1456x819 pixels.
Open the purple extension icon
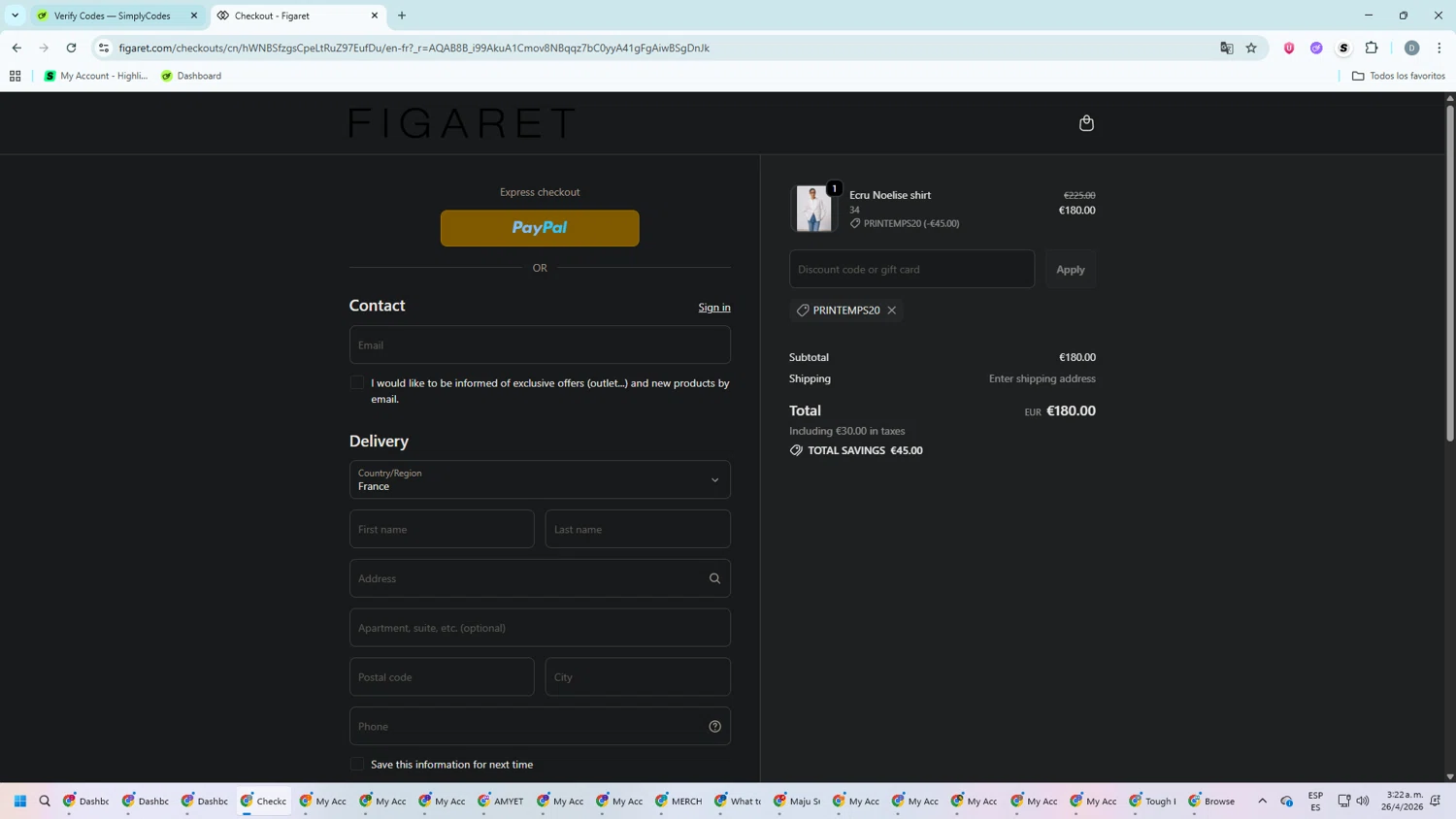(x=1316, y=48)
